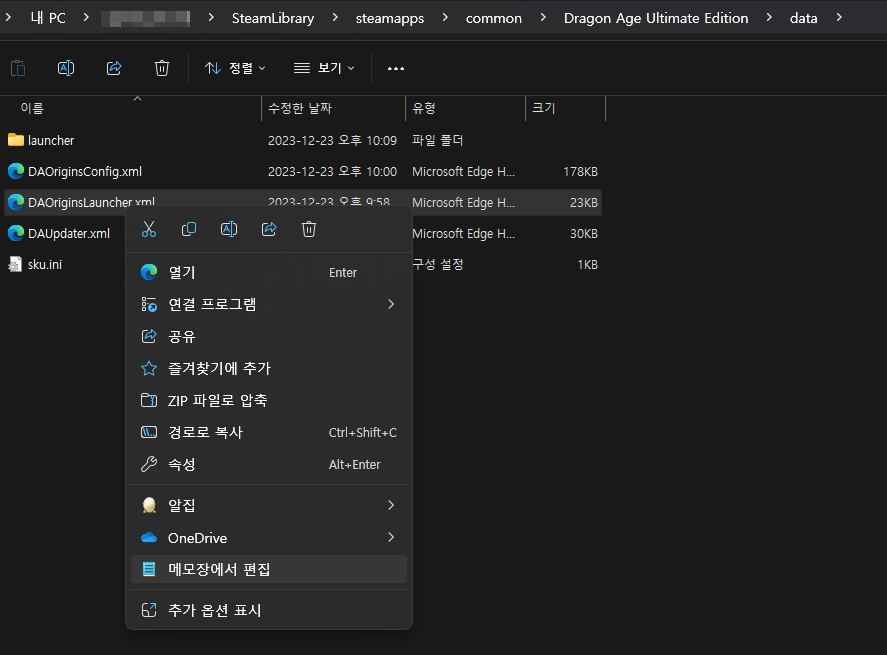Open 속성 from the context menu
Image resolution: width=887 pixels, height=655 pixels.
(x=269, y=464)
